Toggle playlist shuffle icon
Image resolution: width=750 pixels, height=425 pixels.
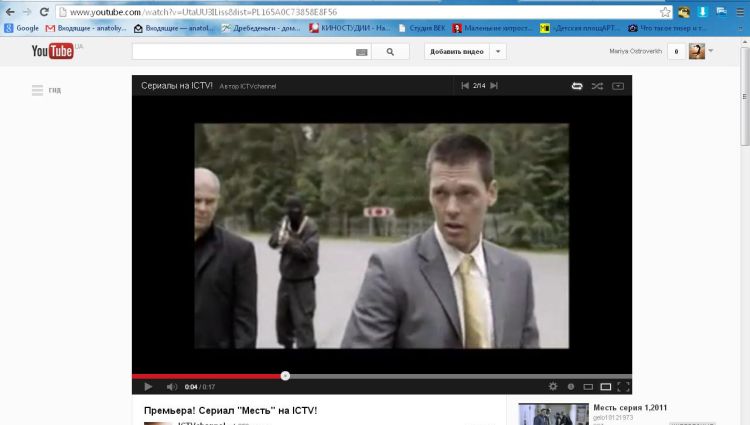point(597,86)
